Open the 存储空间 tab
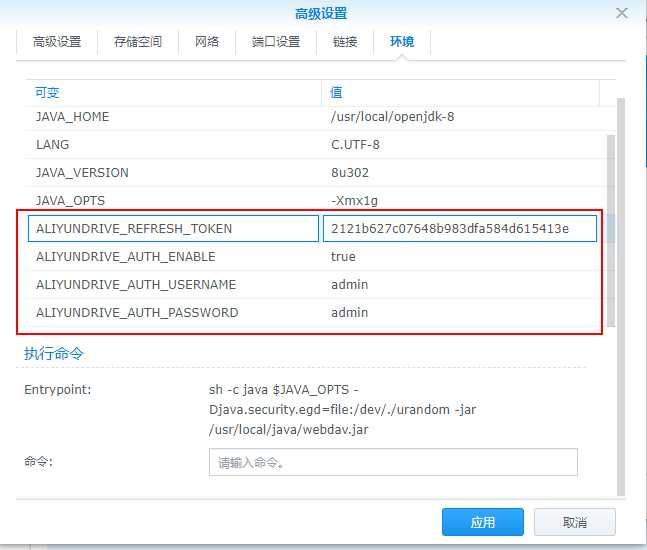Viewport: 647px width, 550px height. [138, 42]
